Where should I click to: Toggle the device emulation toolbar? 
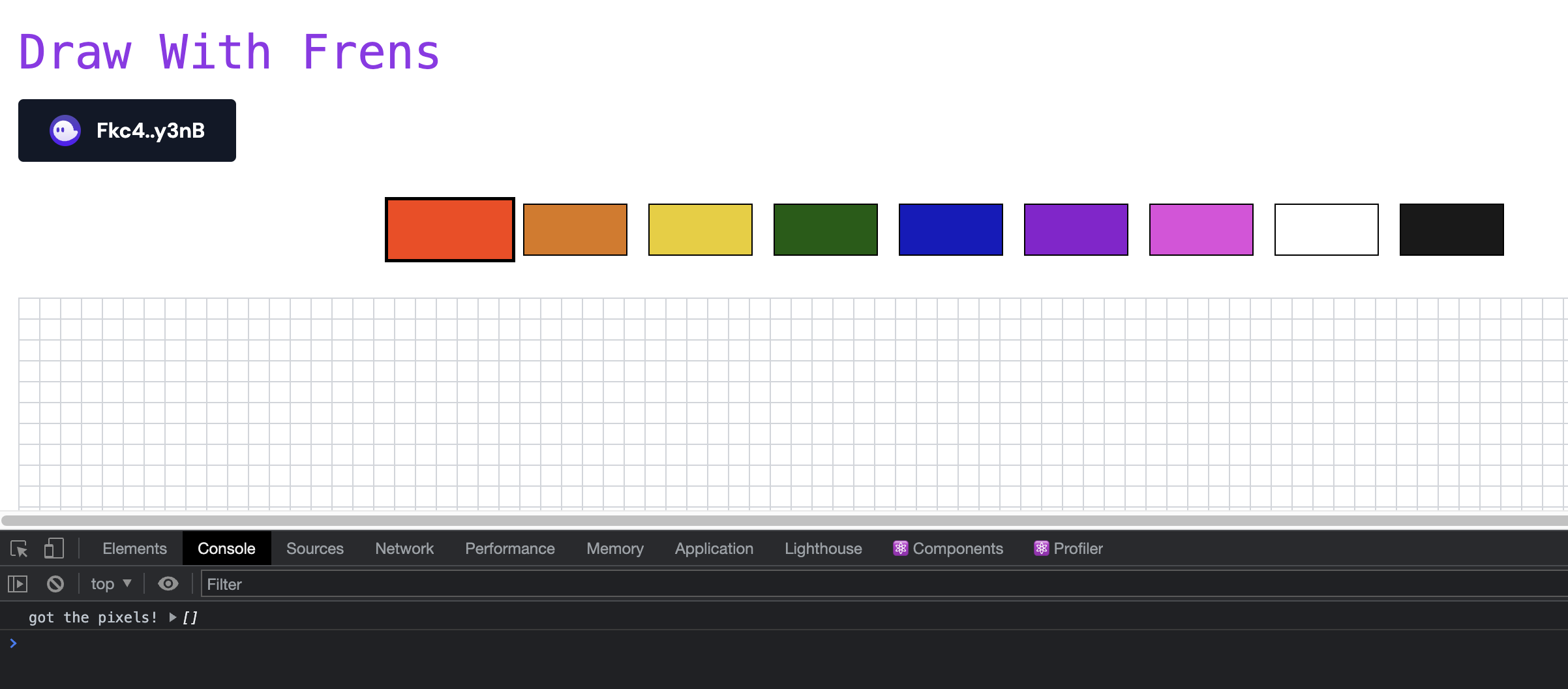(53, 548)
